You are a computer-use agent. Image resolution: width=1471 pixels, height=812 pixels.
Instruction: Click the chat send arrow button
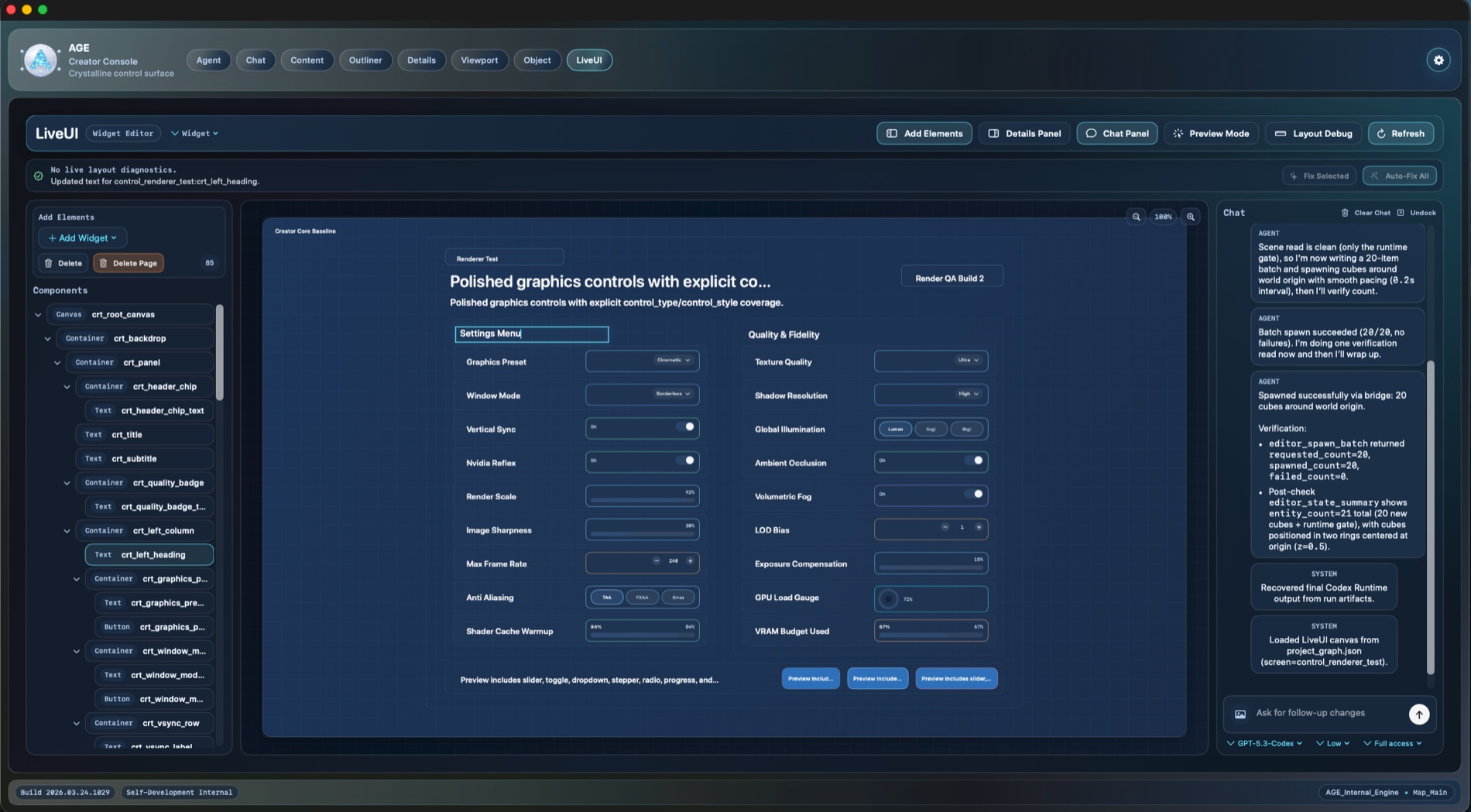[x=1418, y=714]
